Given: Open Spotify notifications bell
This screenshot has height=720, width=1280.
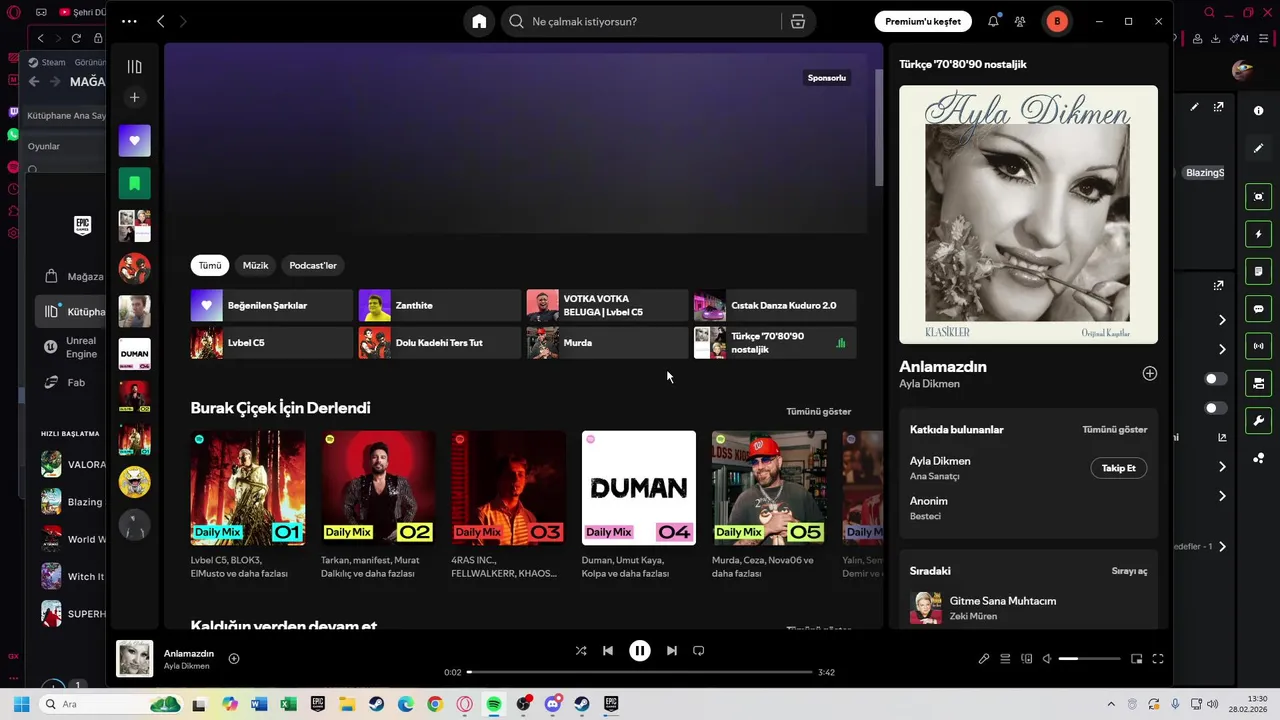Looking at the screenshot, I should point(993,21).
